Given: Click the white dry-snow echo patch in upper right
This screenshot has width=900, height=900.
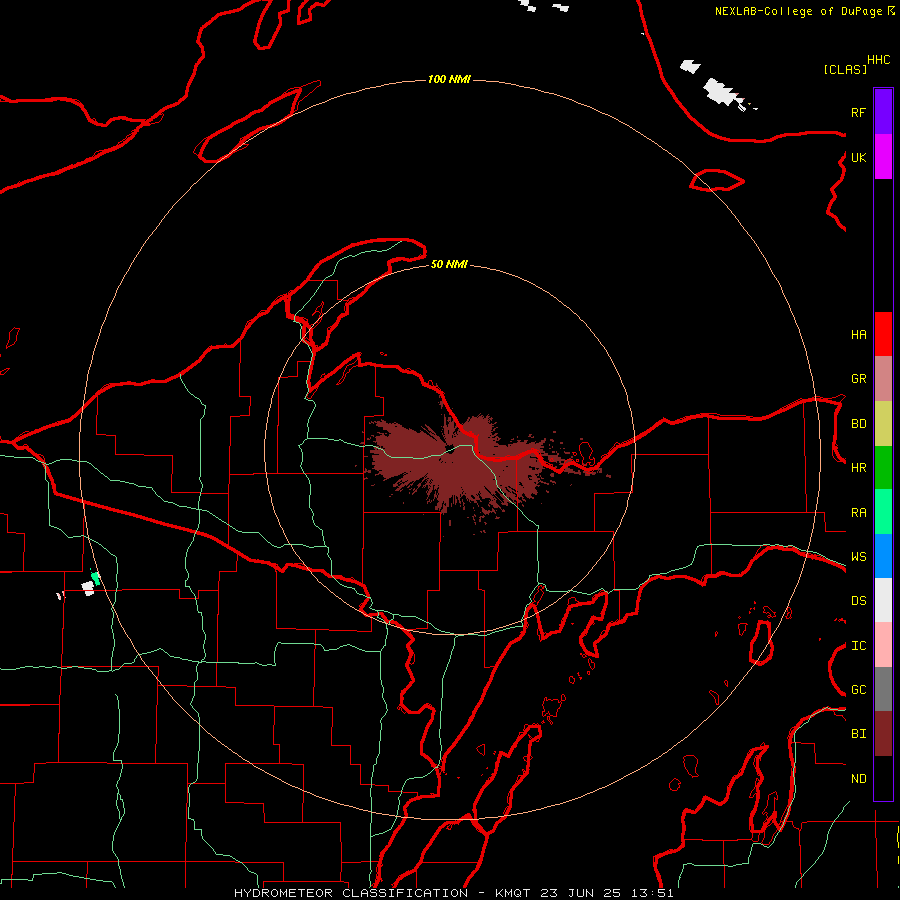Looking at the screenshot, I should 720,91.
